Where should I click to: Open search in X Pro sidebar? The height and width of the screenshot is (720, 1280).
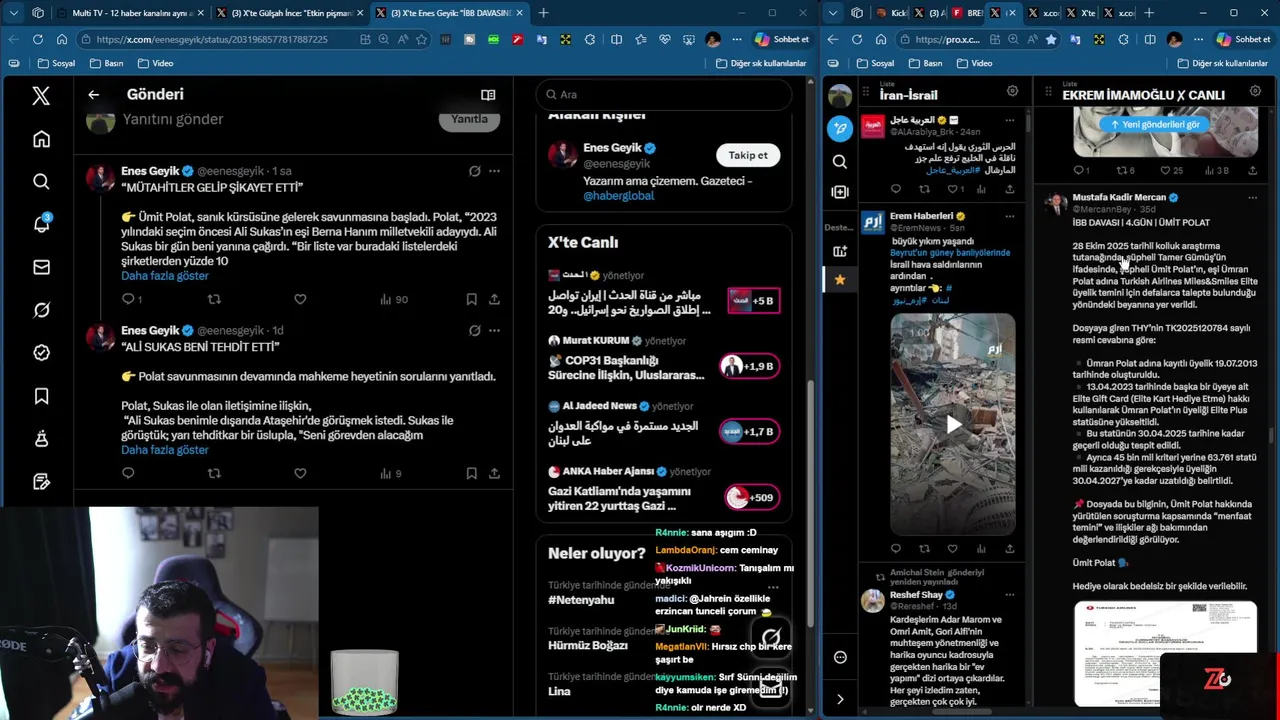coord(840,161)
